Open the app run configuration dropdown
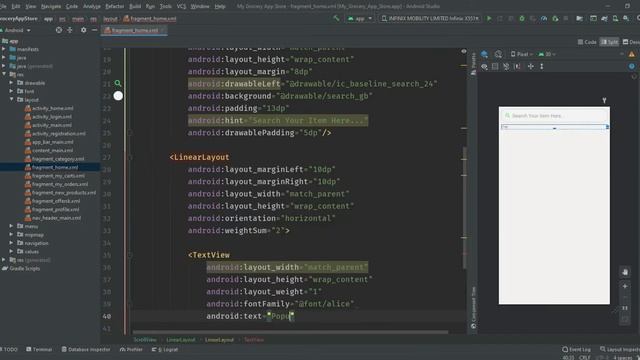Image resolution: width=640 pixels, height=360 pixels. 360,18
